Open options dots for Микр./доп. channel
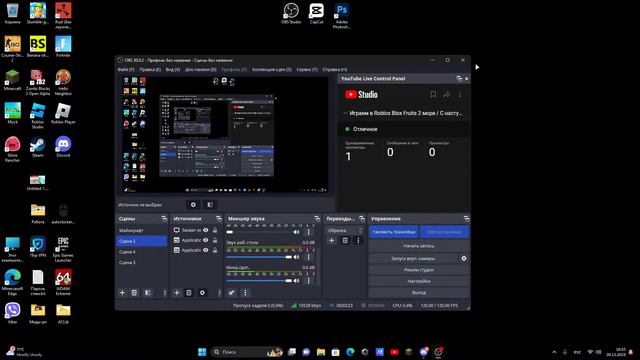Image resolution: width=640 pixels, height=360 pixels. pos(309,280)
